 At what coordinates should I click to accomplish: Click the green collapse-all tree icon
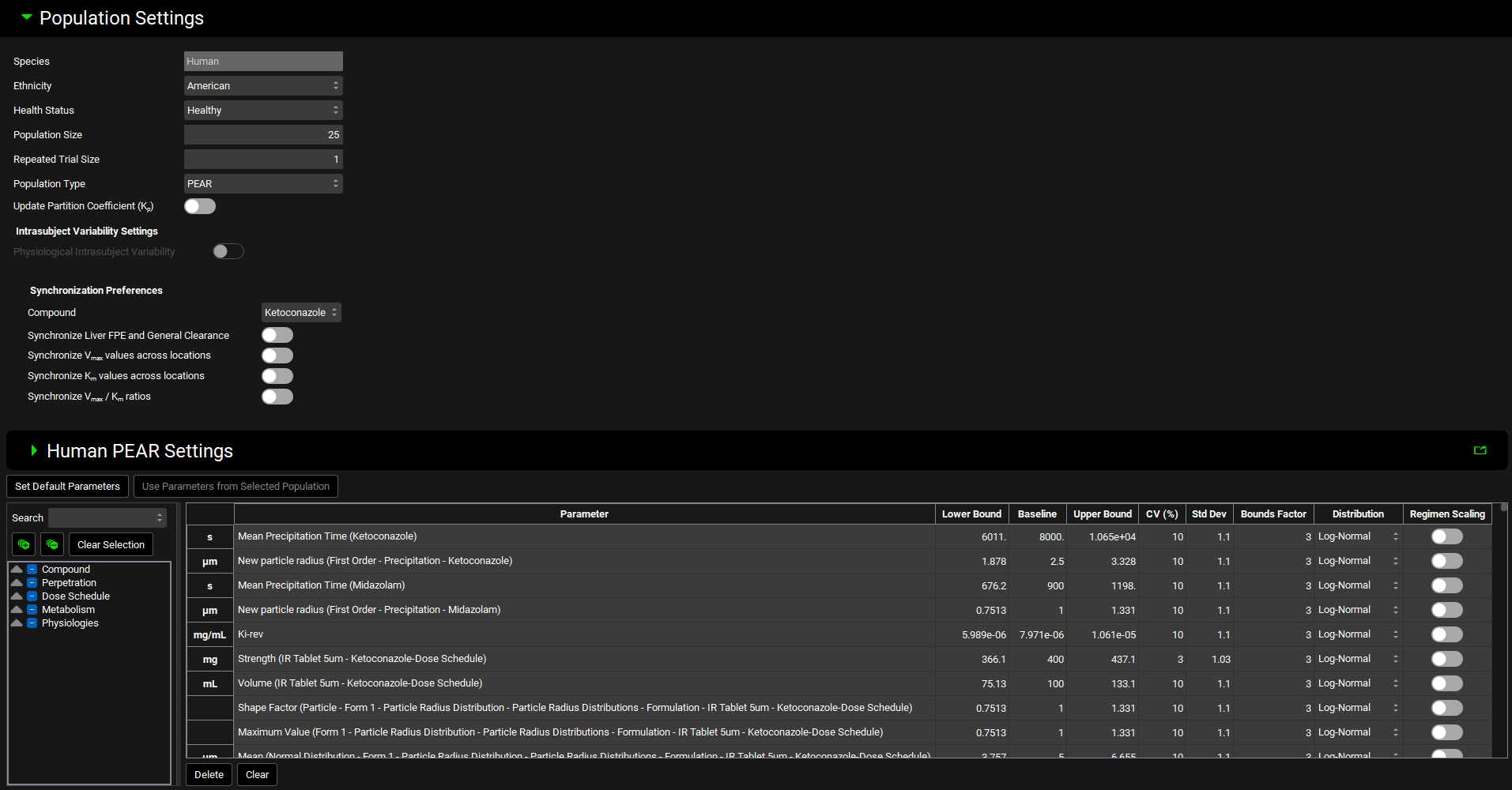[52, 544]
